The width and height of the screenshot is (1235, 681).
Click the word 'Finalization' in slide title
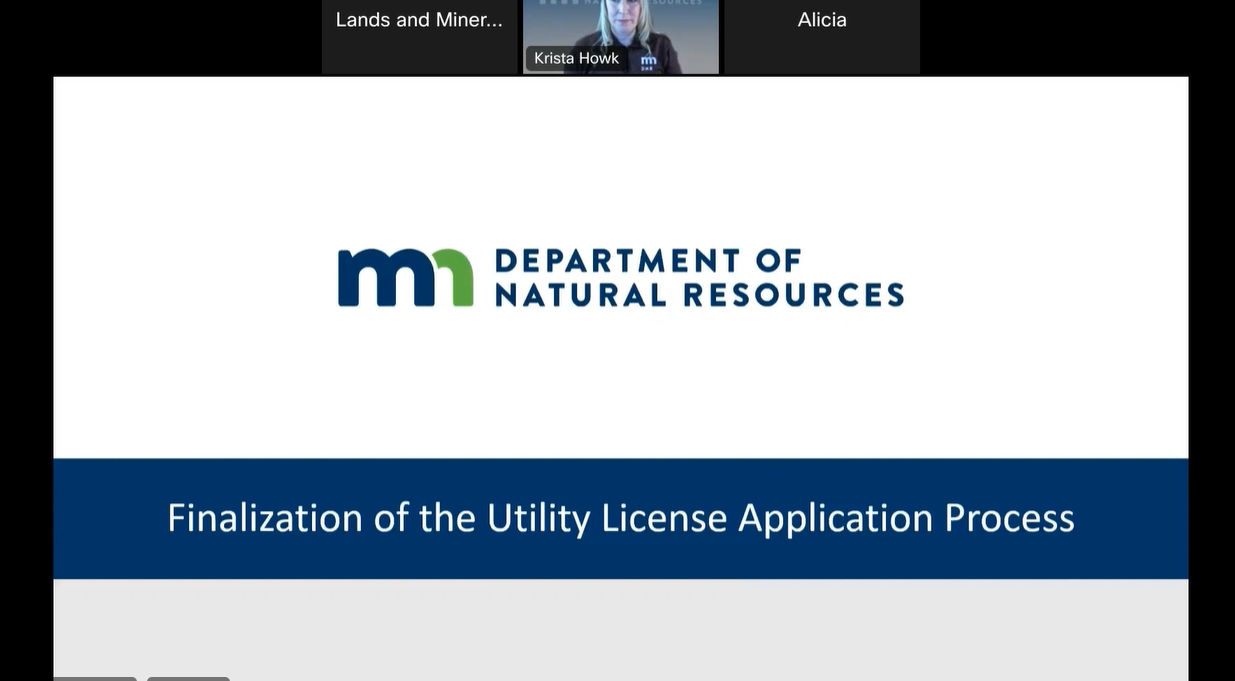tap(265, 518)
